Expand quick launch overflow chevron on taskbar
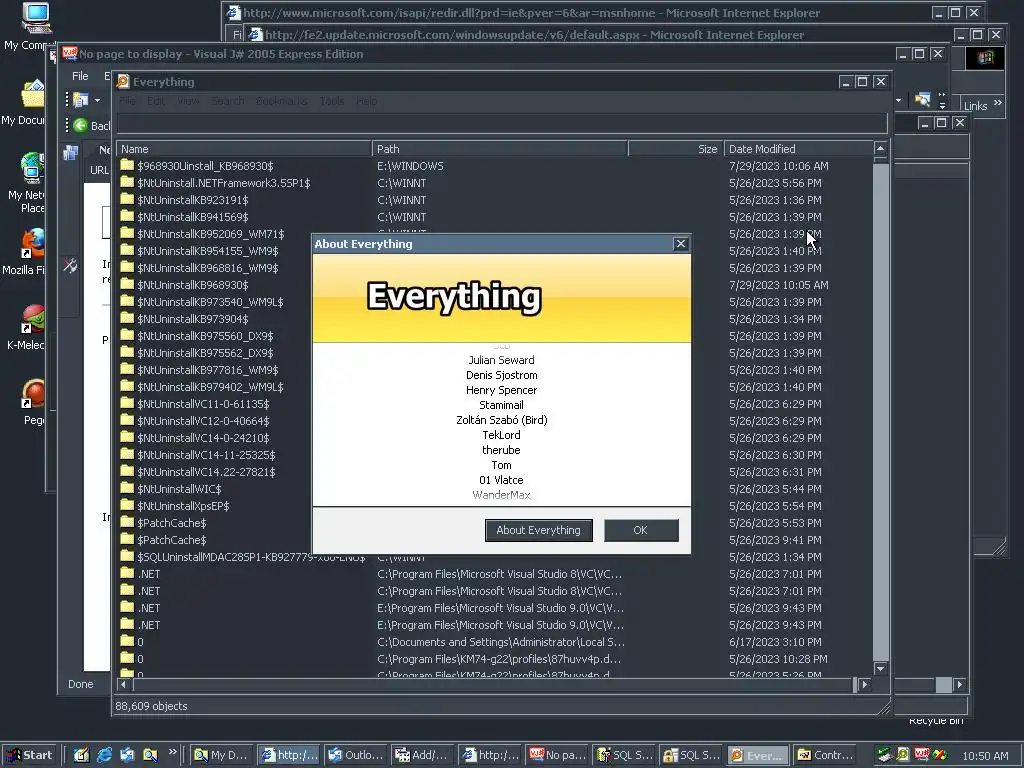The height and width of the screenshot is (768, 1024). [x=172, y=752]
